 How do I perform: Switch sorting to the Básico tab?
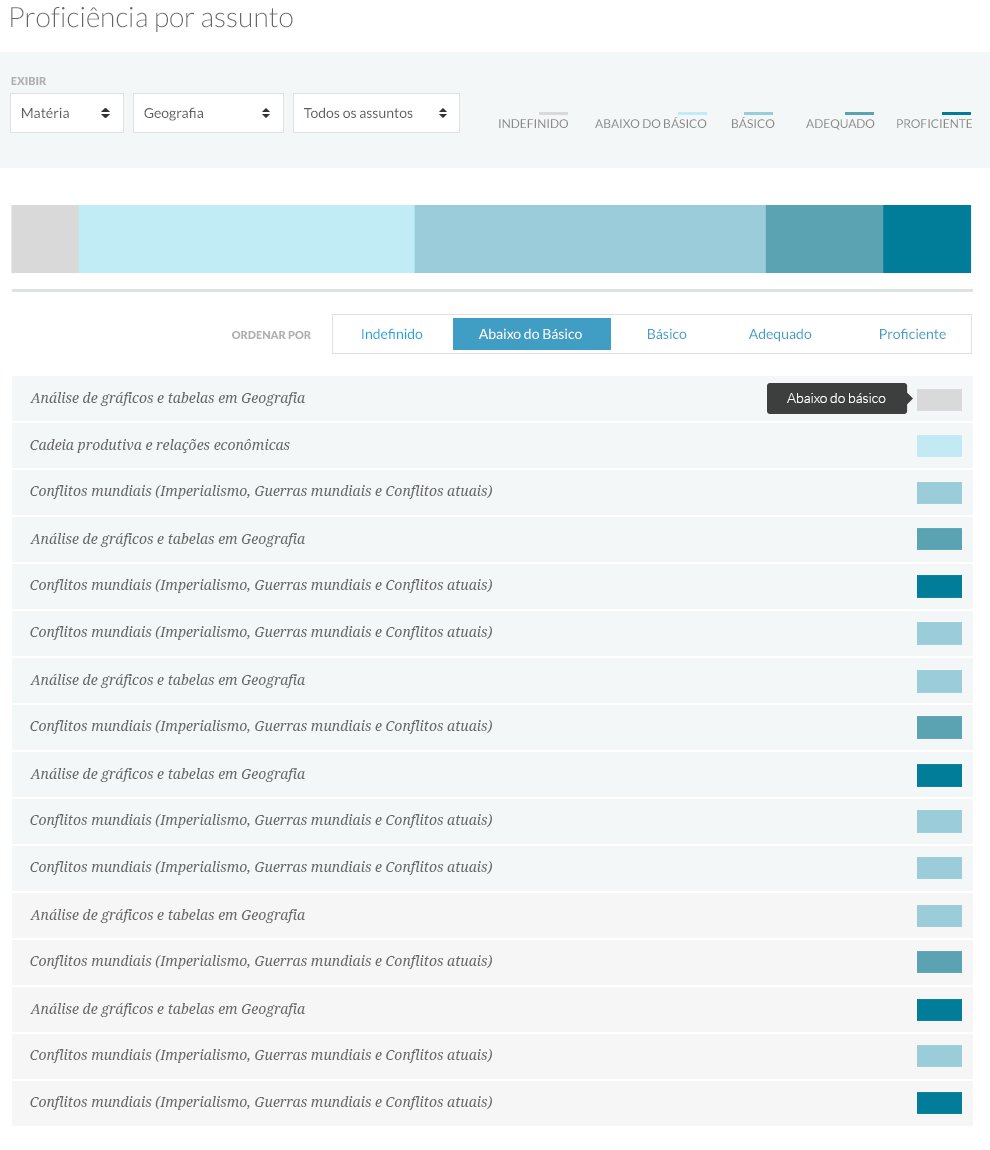point(666,334)
